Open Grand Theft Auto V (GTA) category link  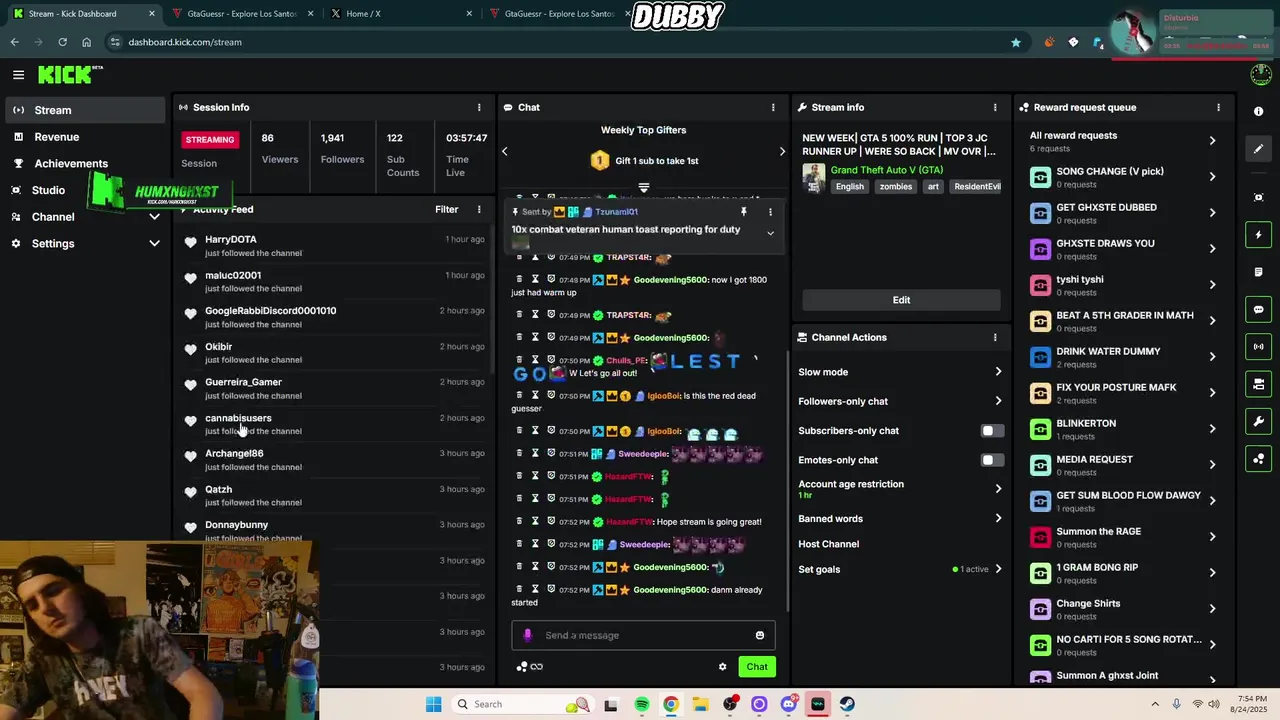887,170
